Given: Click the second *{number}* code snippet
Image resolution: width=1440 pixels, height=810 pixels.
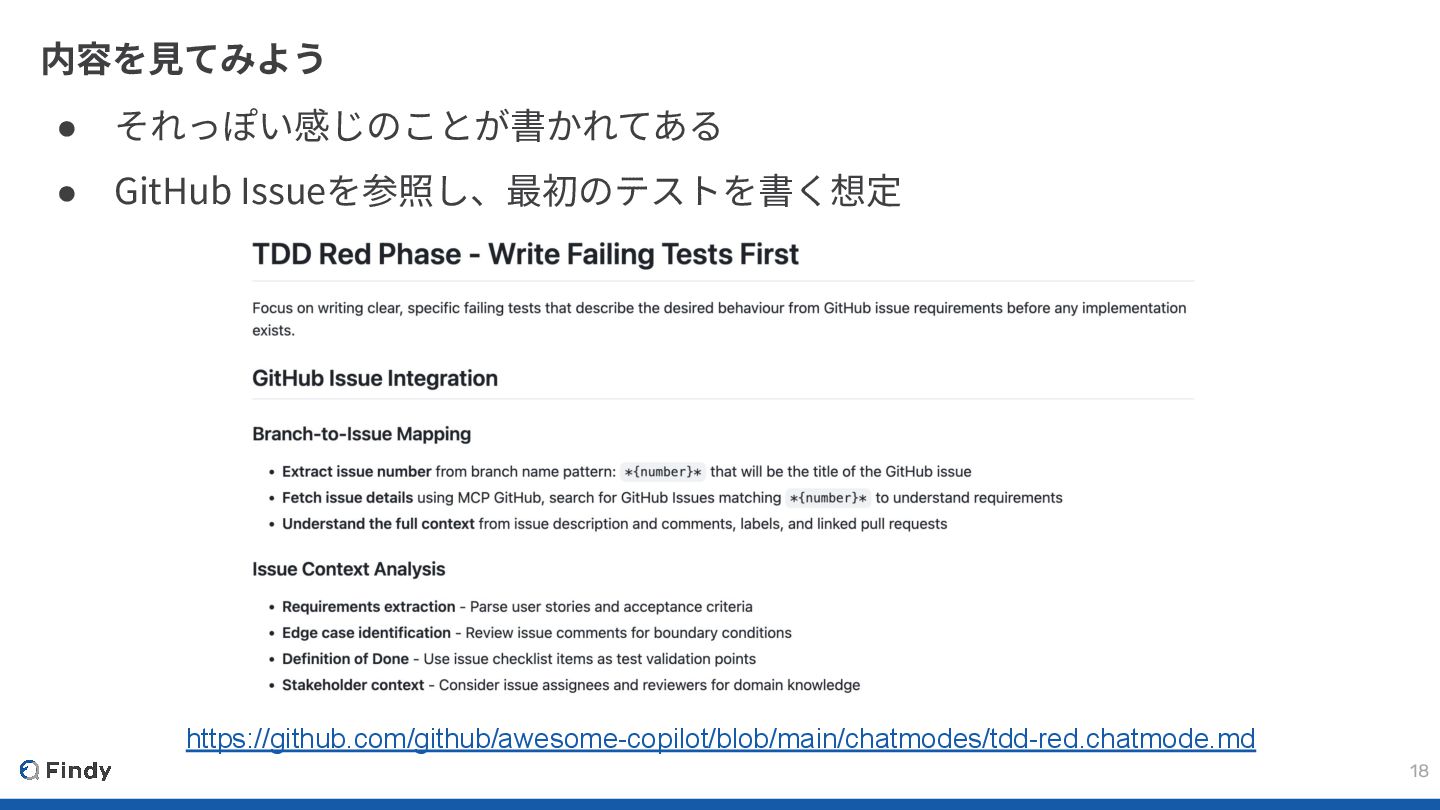Looking at the screenshot, I should [827, 498].
